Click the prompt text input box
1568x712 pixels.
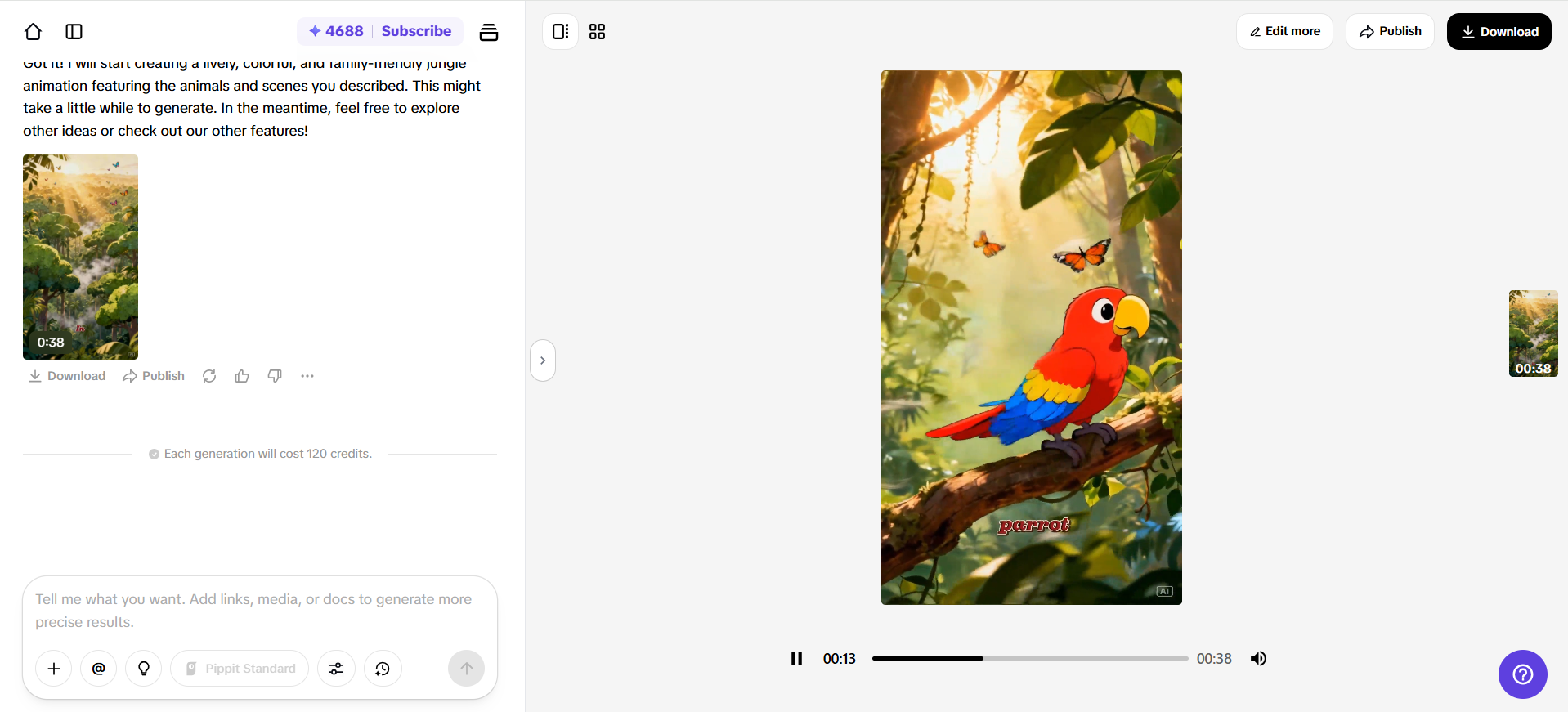pyautogui.click(x=260, y=611)
